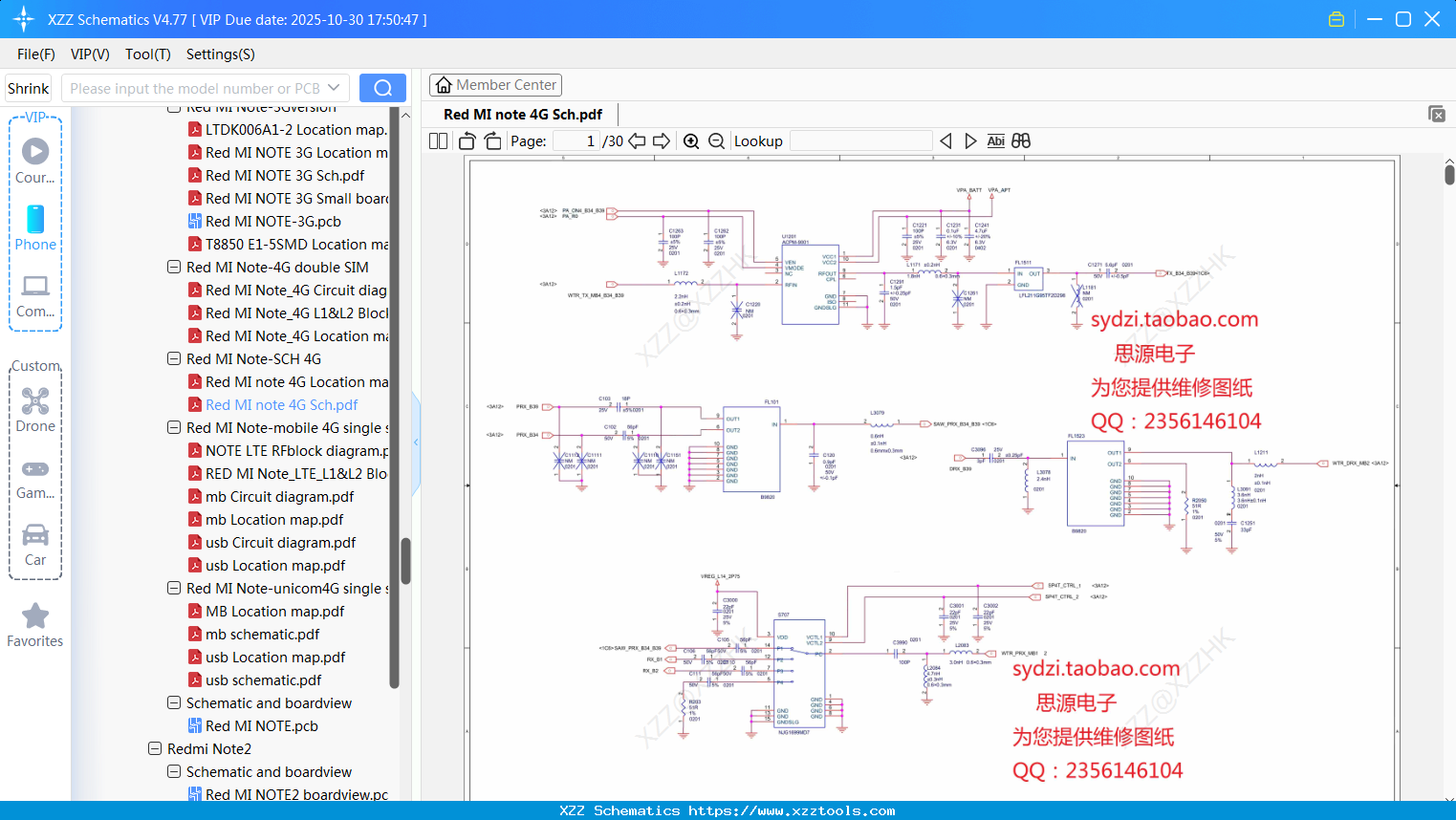Click the Member Center button
1456x820 pixels.
(495, 85)
